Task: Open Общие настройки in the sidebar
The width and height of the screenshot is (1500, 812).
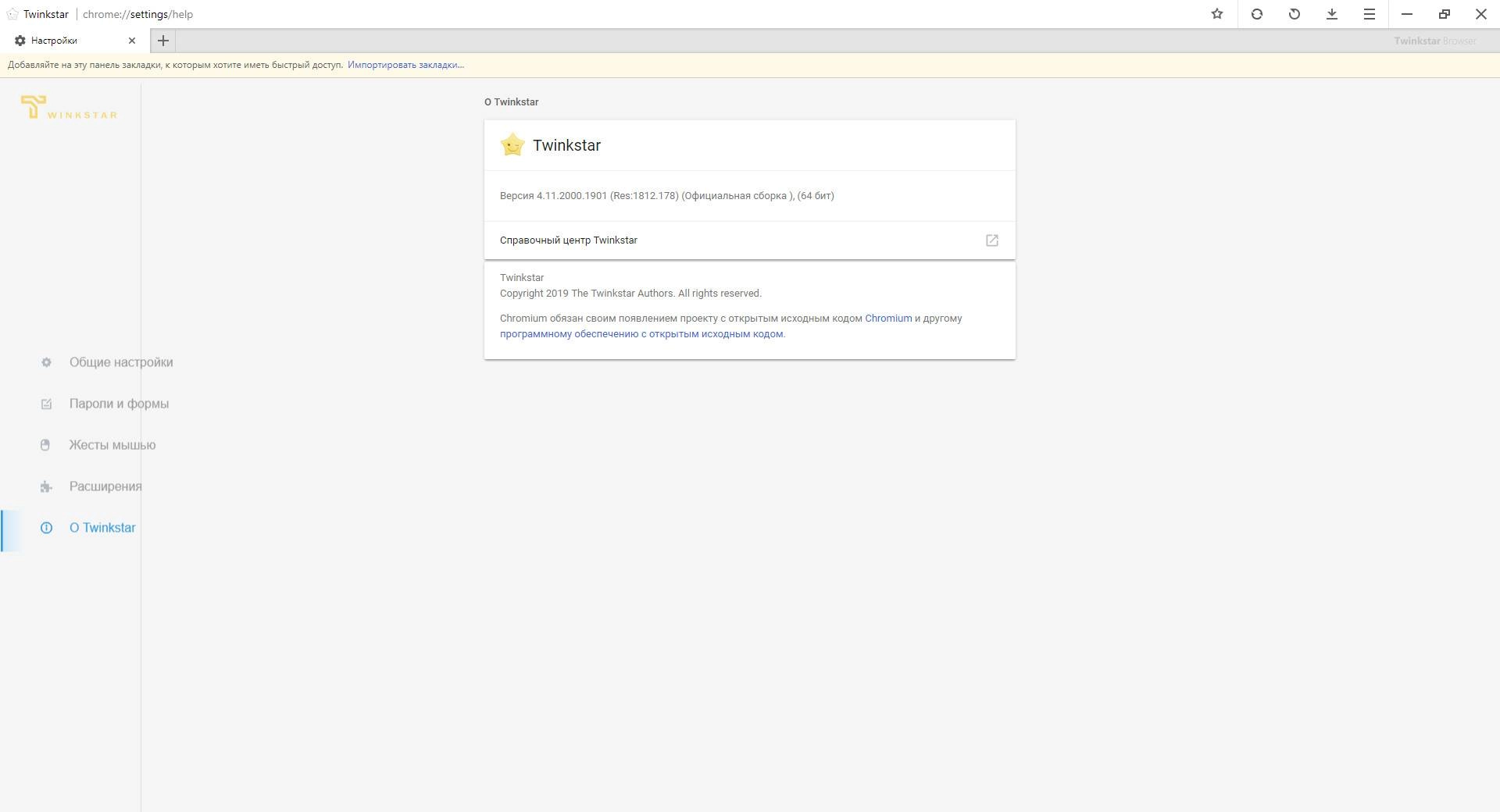Action: pos(121,362)
